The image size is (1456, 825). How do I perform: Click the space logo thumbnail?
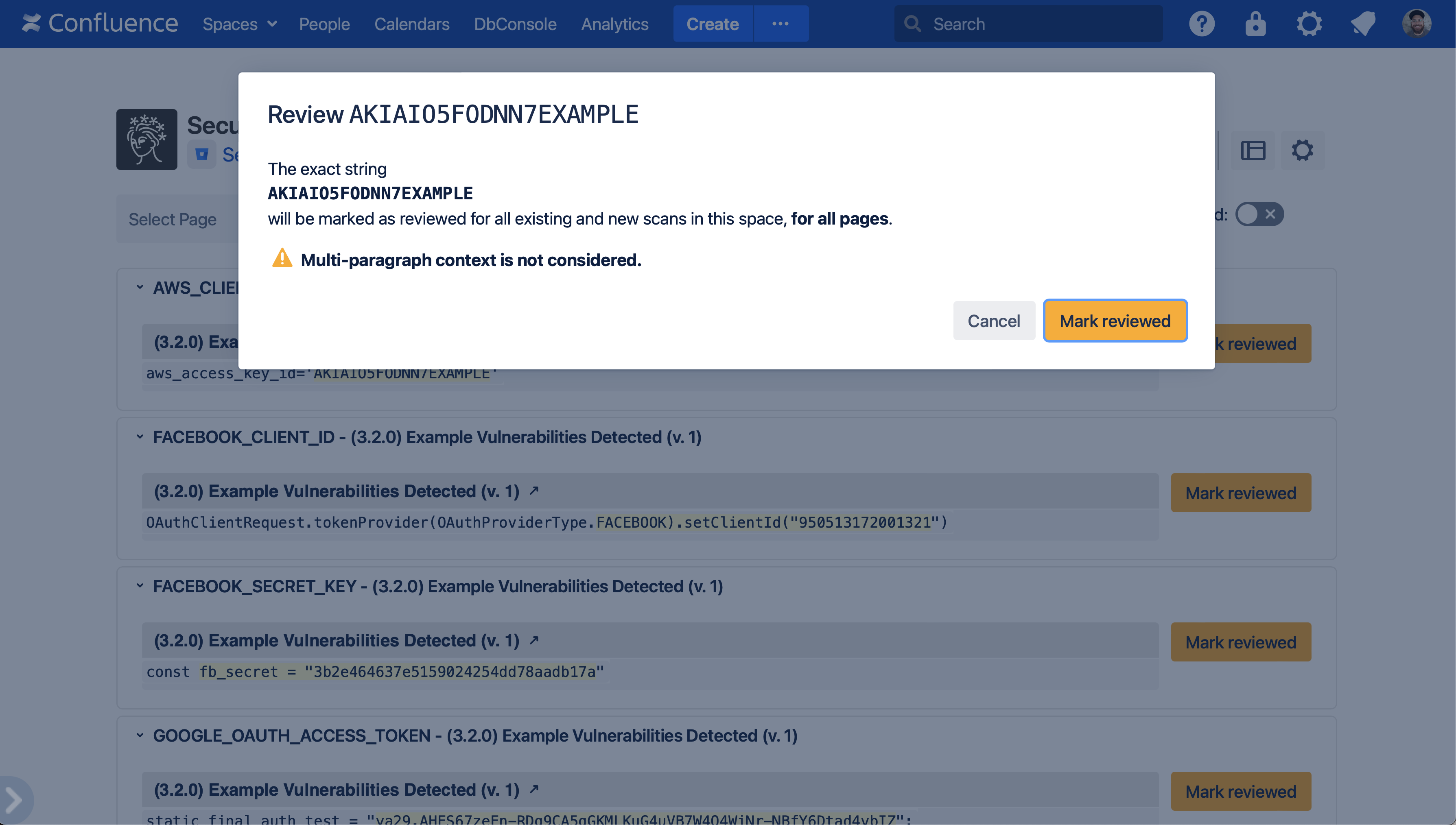point(147,140)
